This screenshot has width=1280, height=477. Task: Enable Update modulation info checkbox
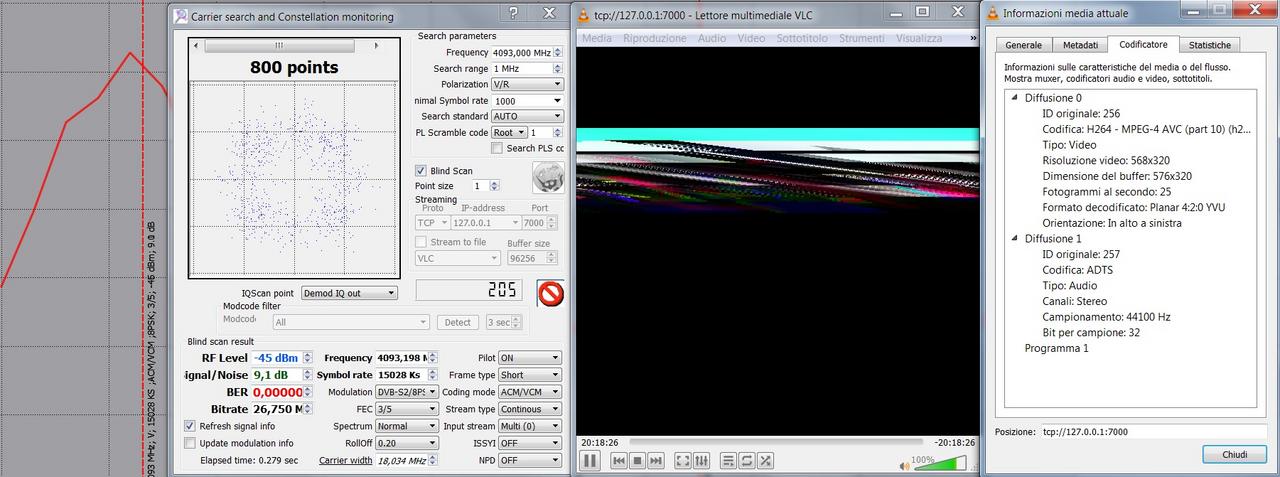[190, 443]
